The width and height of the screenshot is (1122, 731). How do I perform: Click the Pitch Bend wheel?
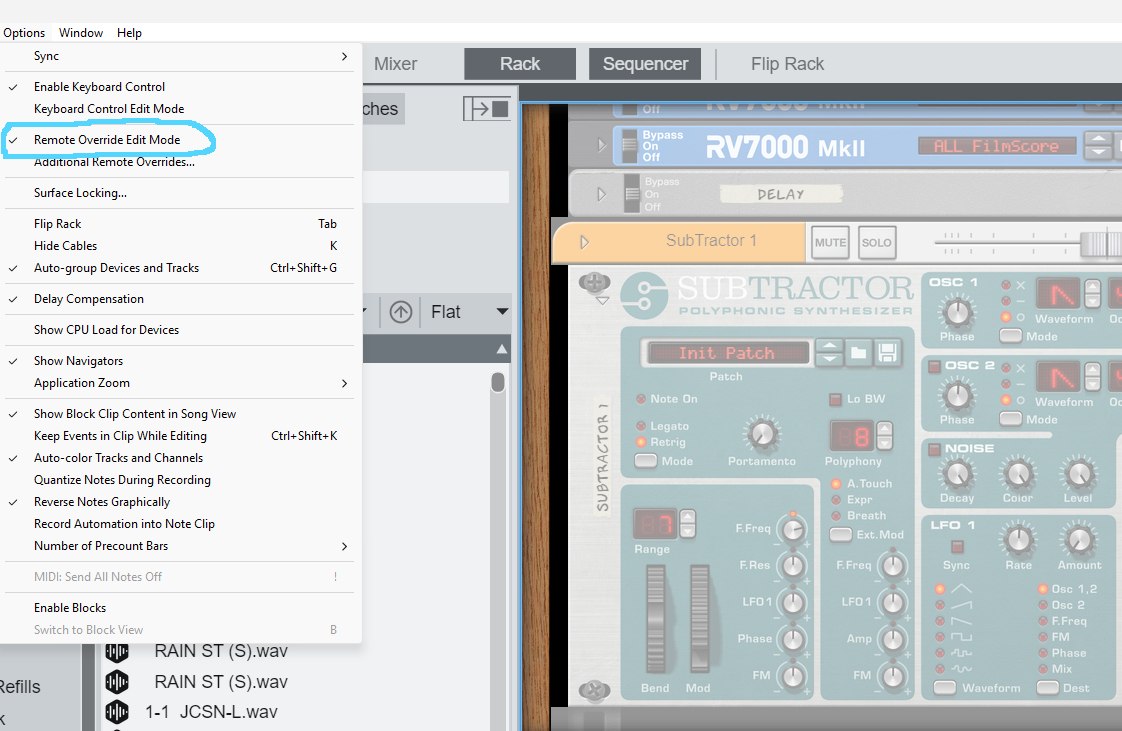pos(656,619)
